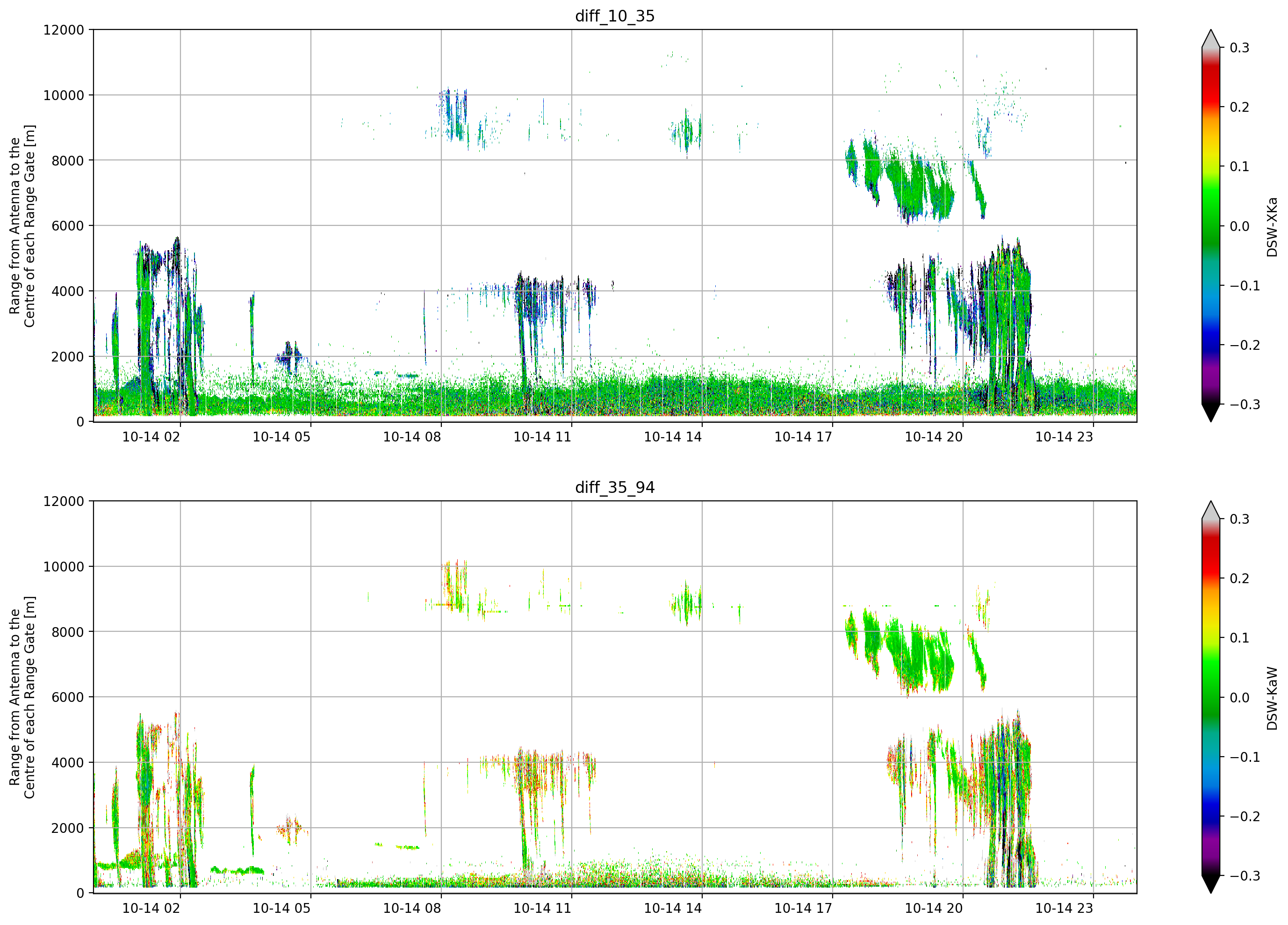Screen dimensions: 1288x925
Task: Click '10-14 08' x-tick under diff_10_35 plot
Action: (x=412, y=437)
